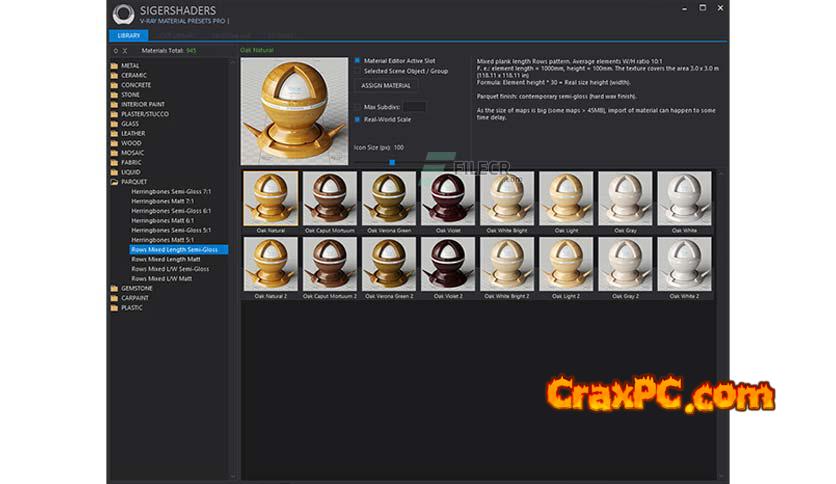Image resolution: width=836 pixels, height=484 pixels.
Task: Click the CARPAINT folder icon
Action: (x=114, y=298)
